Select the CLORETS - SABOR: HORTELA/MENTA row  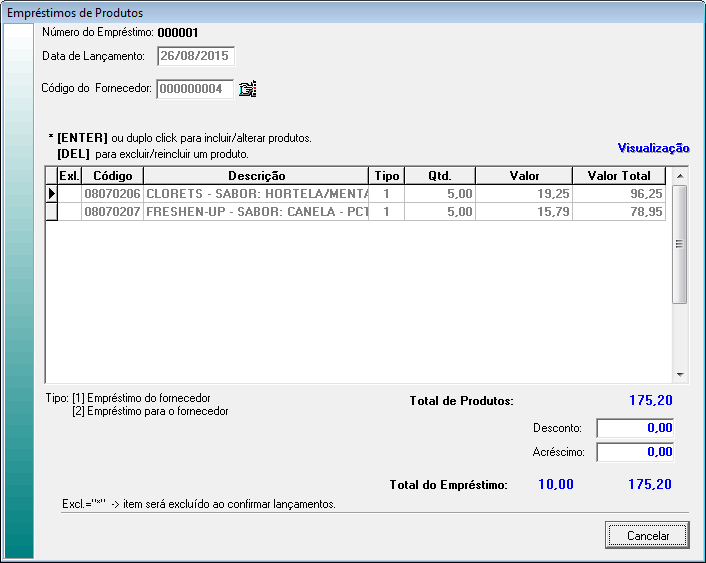256,193
